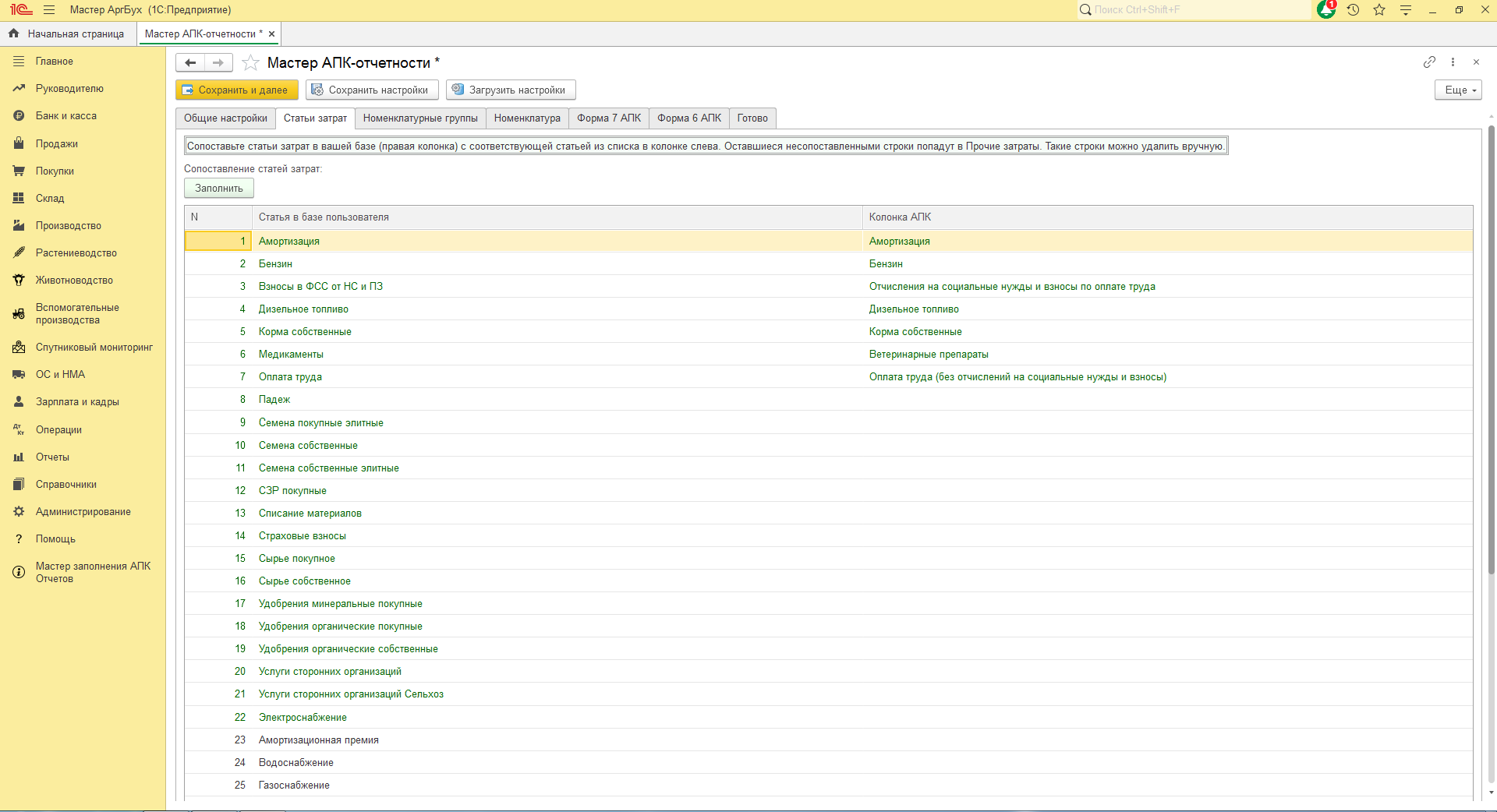Viewport: 1497px width, 812px height.
Task: Select the Электроснабжение row
Action: coord(828,717)
